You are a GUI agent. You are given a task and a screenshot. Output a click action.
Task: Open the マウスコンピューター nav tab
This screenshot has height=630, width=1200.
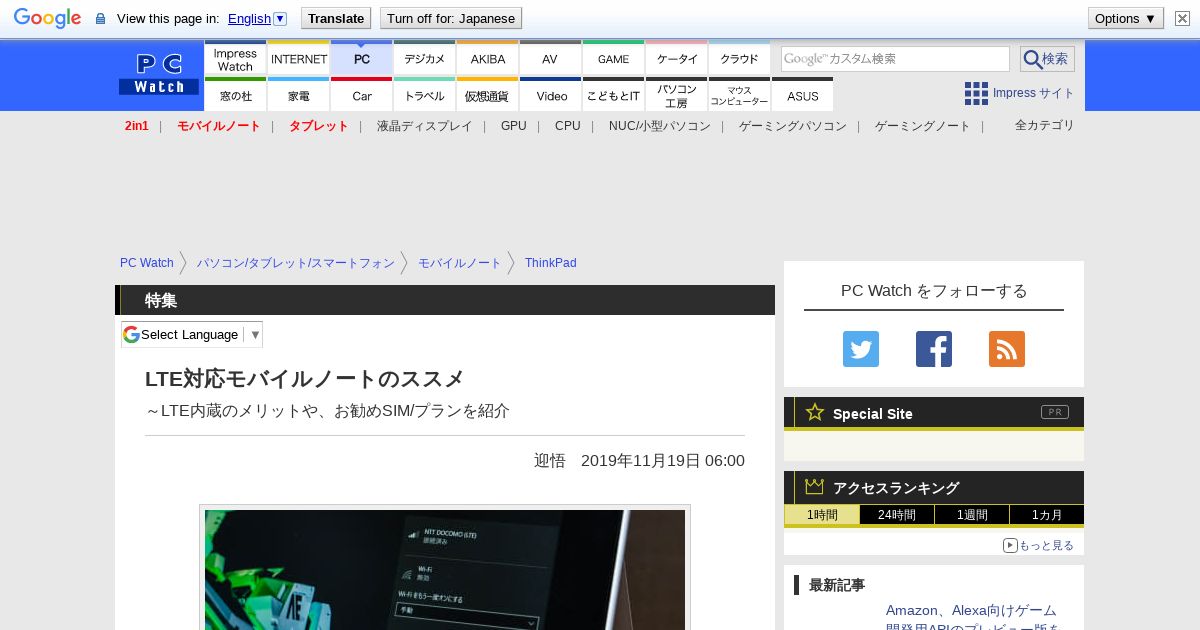tap(740, 95)
